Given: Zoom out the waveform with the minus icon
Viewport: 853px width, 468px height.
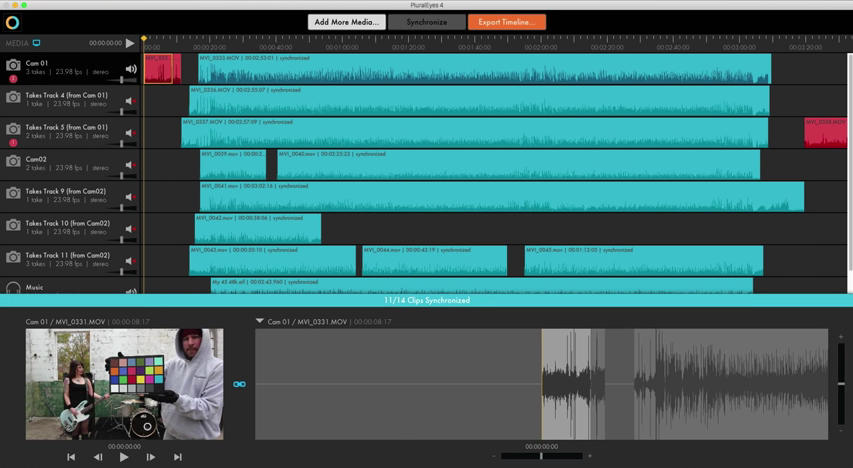Looking at the screenshot, I should click(x=494, y=456).
